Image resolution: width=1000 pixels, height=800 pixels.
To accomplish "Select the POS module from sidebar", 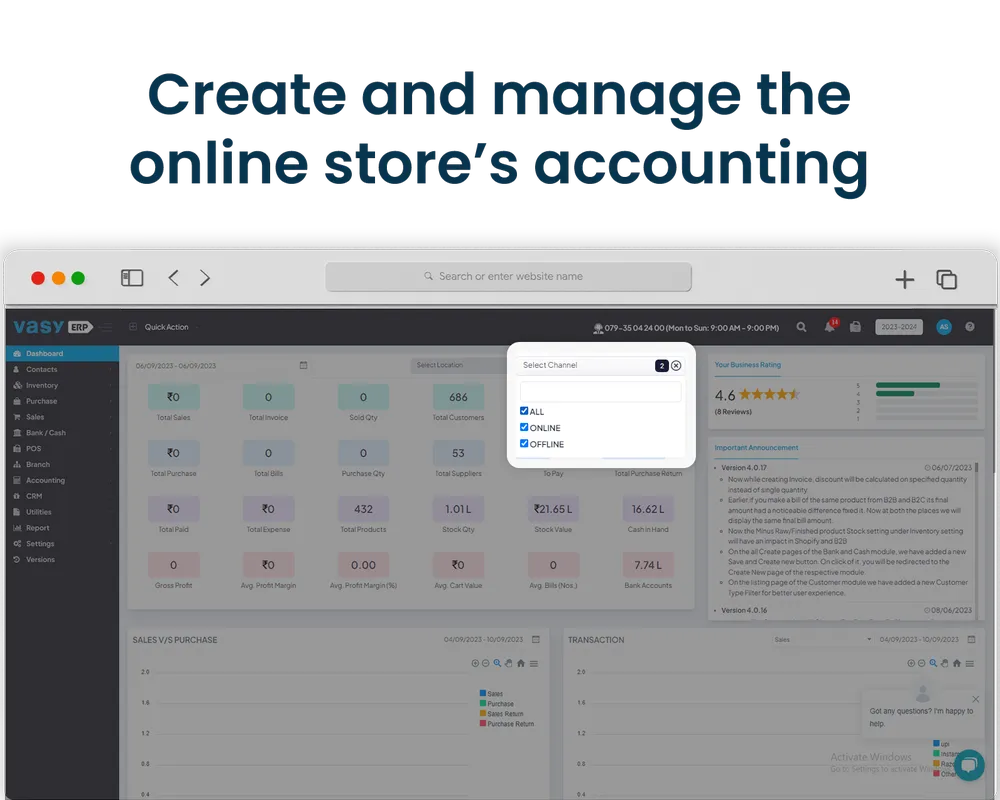I will (x=33, y=448).
